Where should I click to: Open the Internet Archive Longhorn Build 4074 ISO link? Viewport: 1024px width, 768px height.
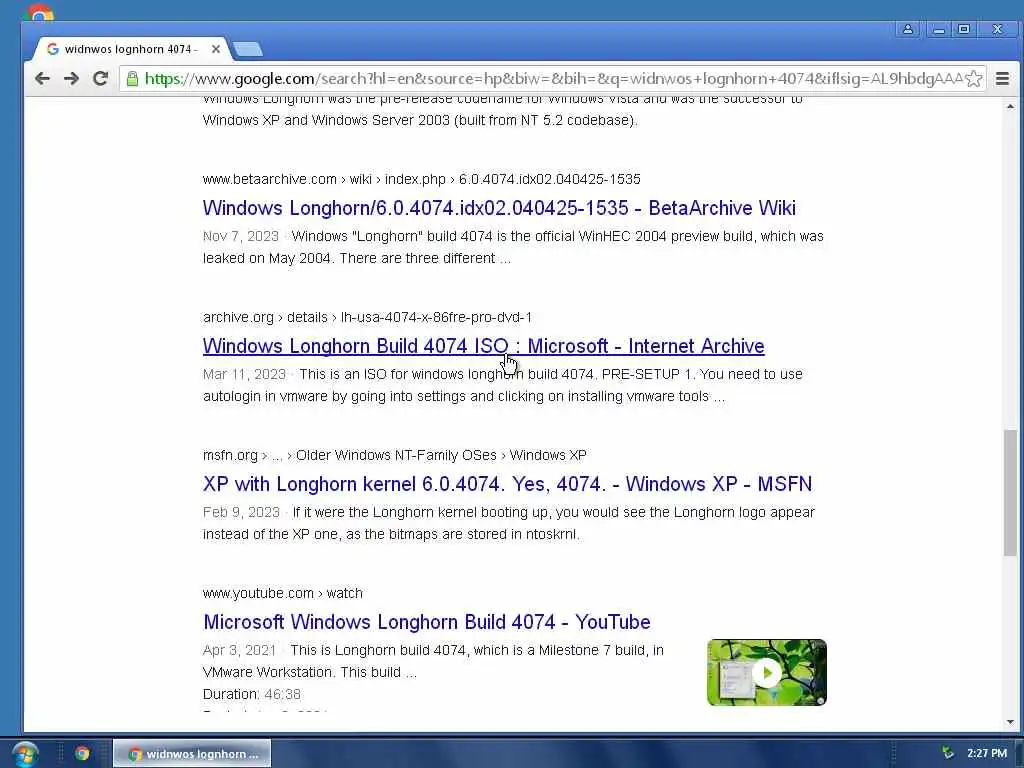483,345
